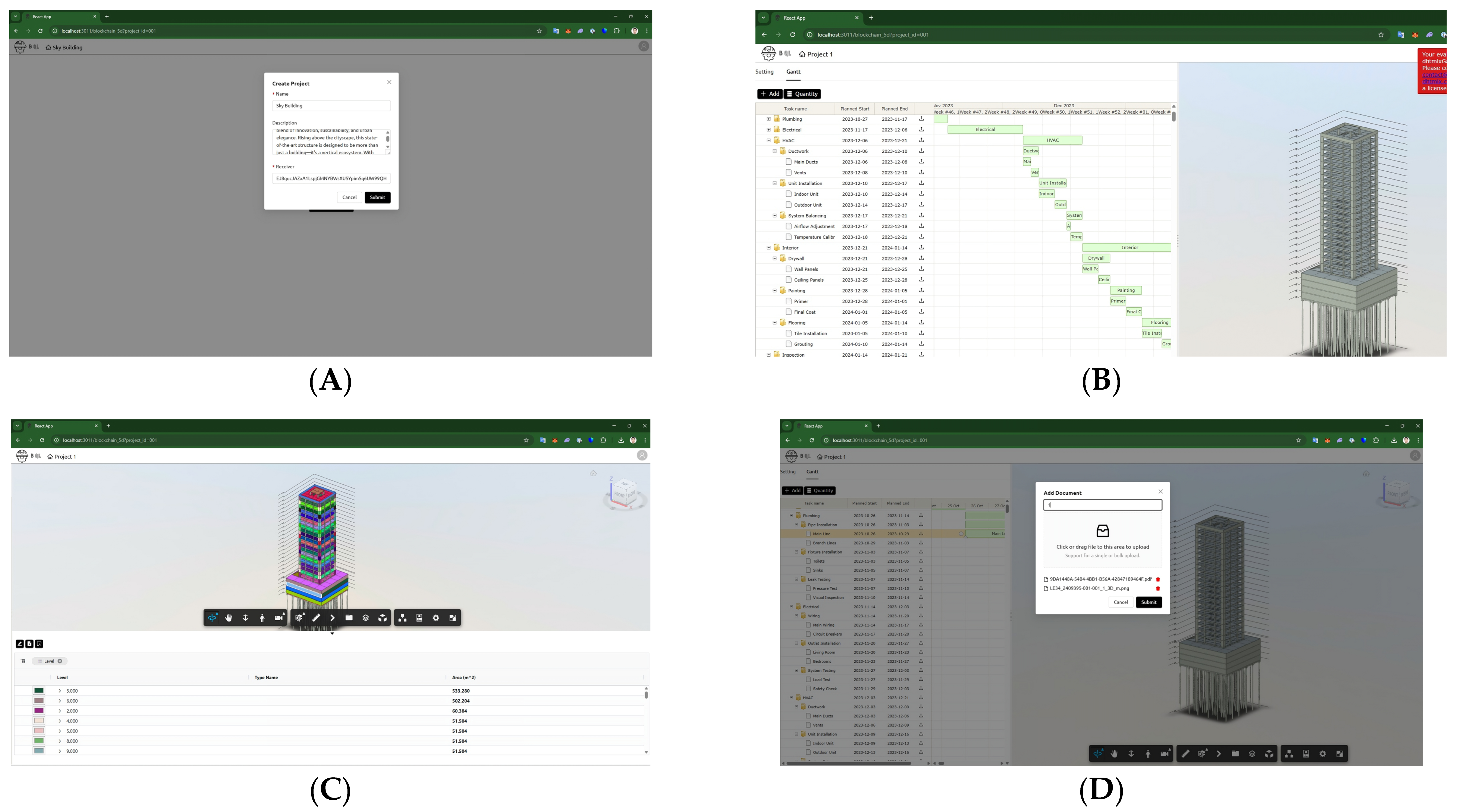Click the measure ruler tool in panel C toolbar
The height and width of the screenshot is (812, 1458).
click(316, 618)
